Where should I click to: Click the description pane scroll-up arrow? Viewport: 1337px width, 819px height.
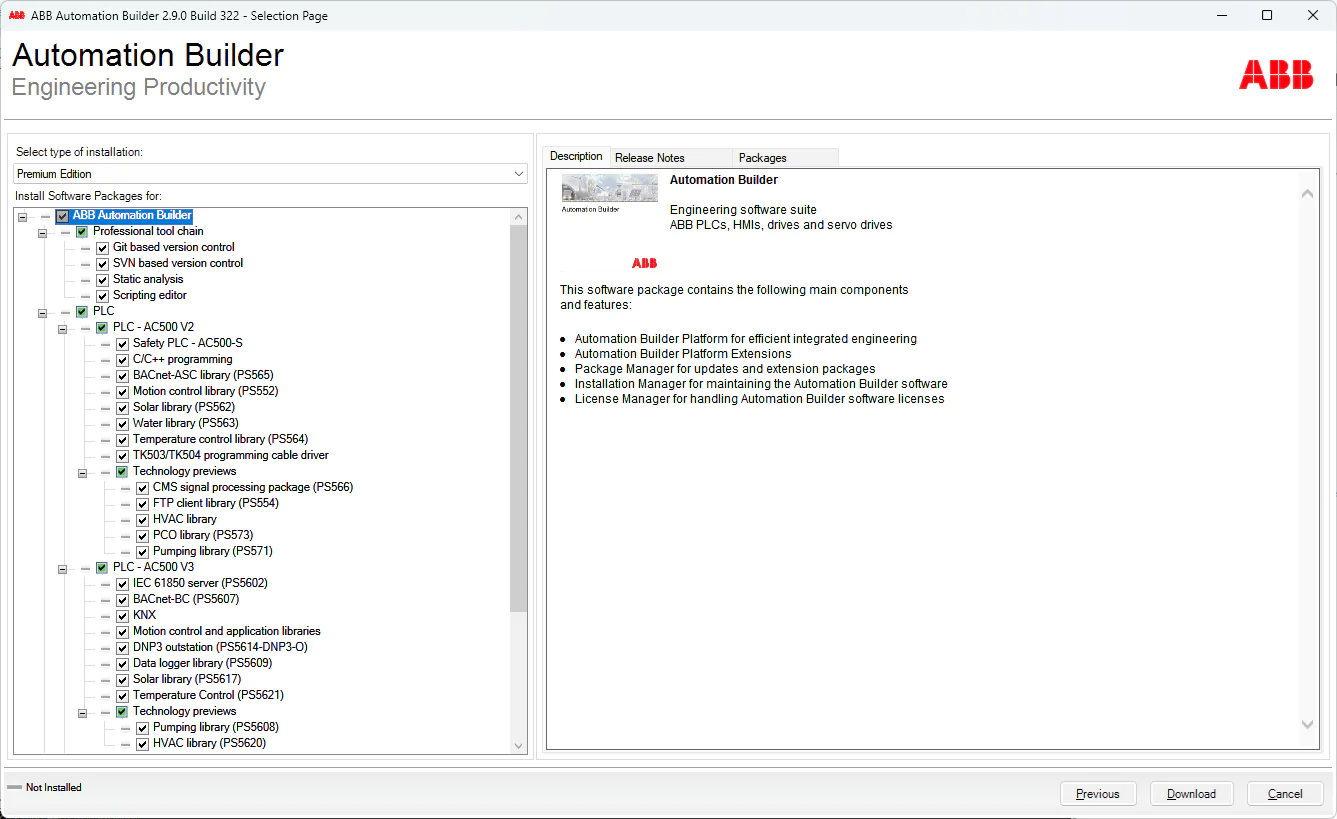[1308, 194]
